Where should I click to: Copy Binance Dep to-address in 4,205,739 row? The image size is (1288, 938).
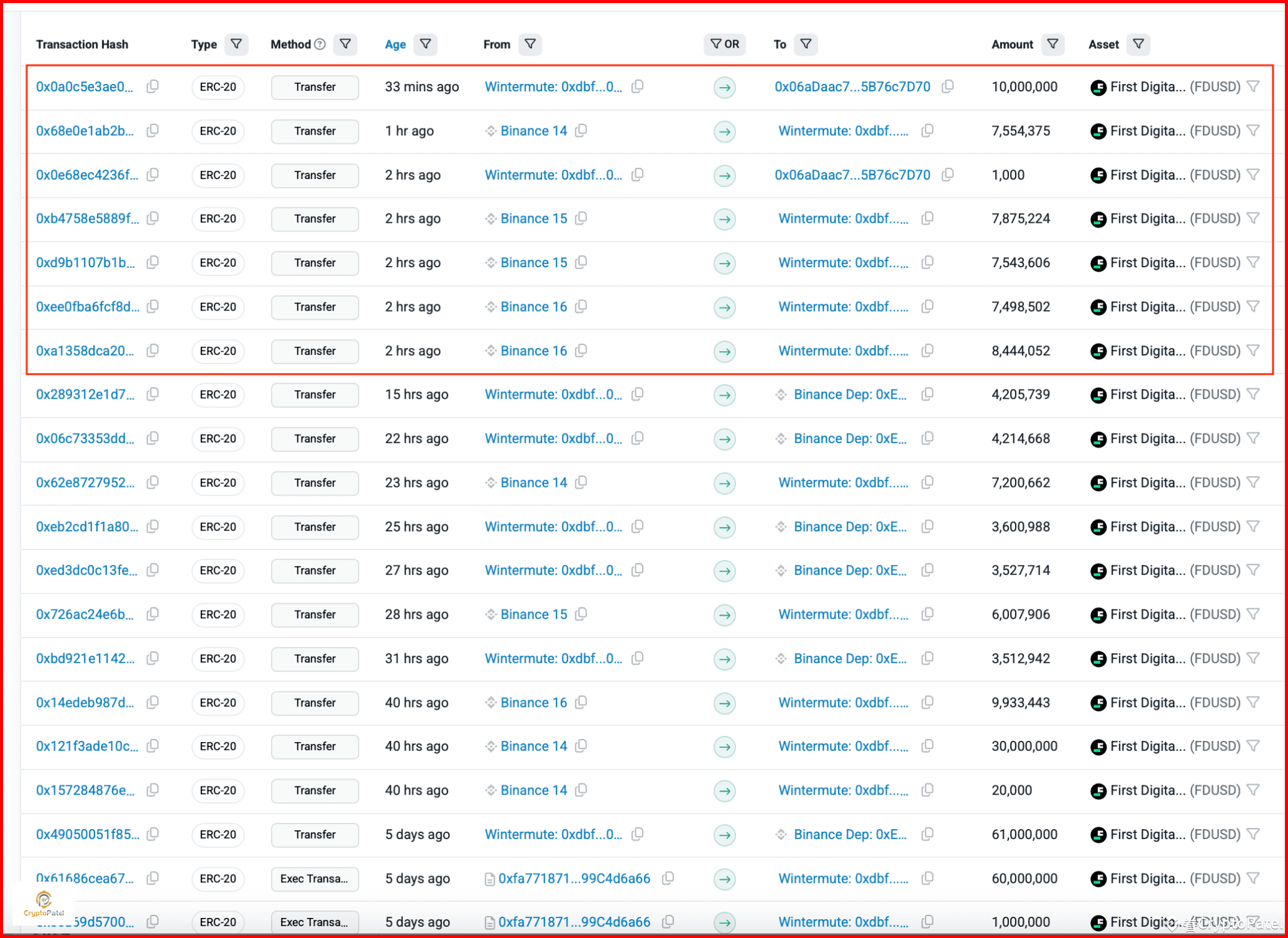tap(928, 394)
